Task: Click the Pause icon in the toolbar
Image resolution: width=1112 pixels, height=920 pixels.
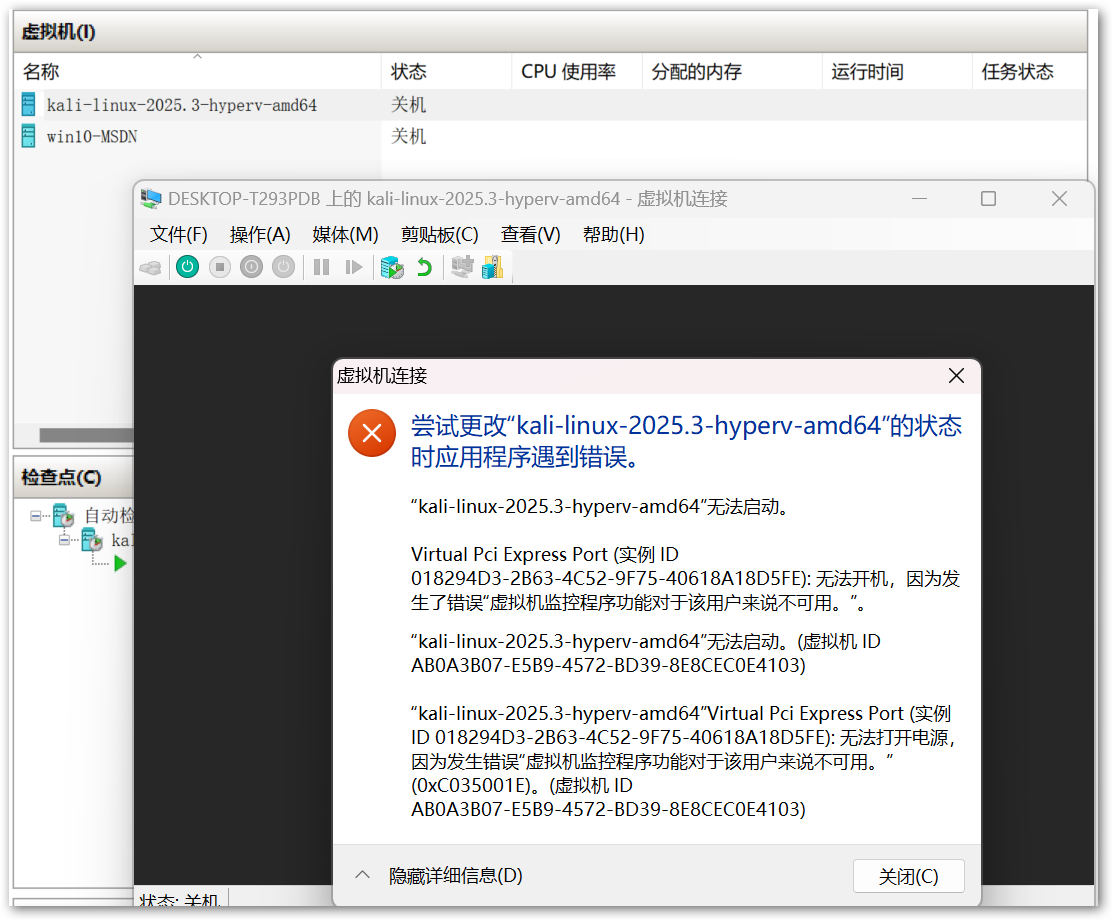Action: tap(321, 267)
